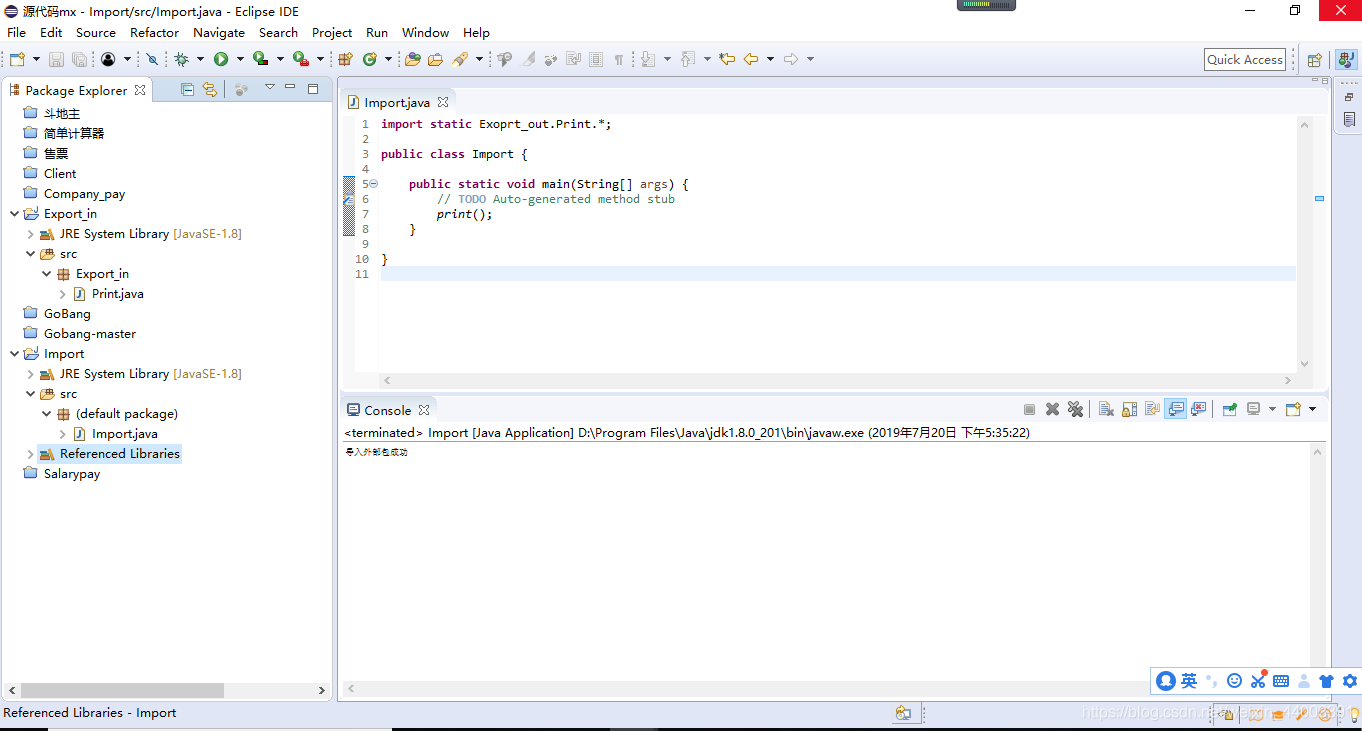Click the Open Perspective icon
The width and height of the screenshot is (1362, 731).
[x=1315, y=59]
